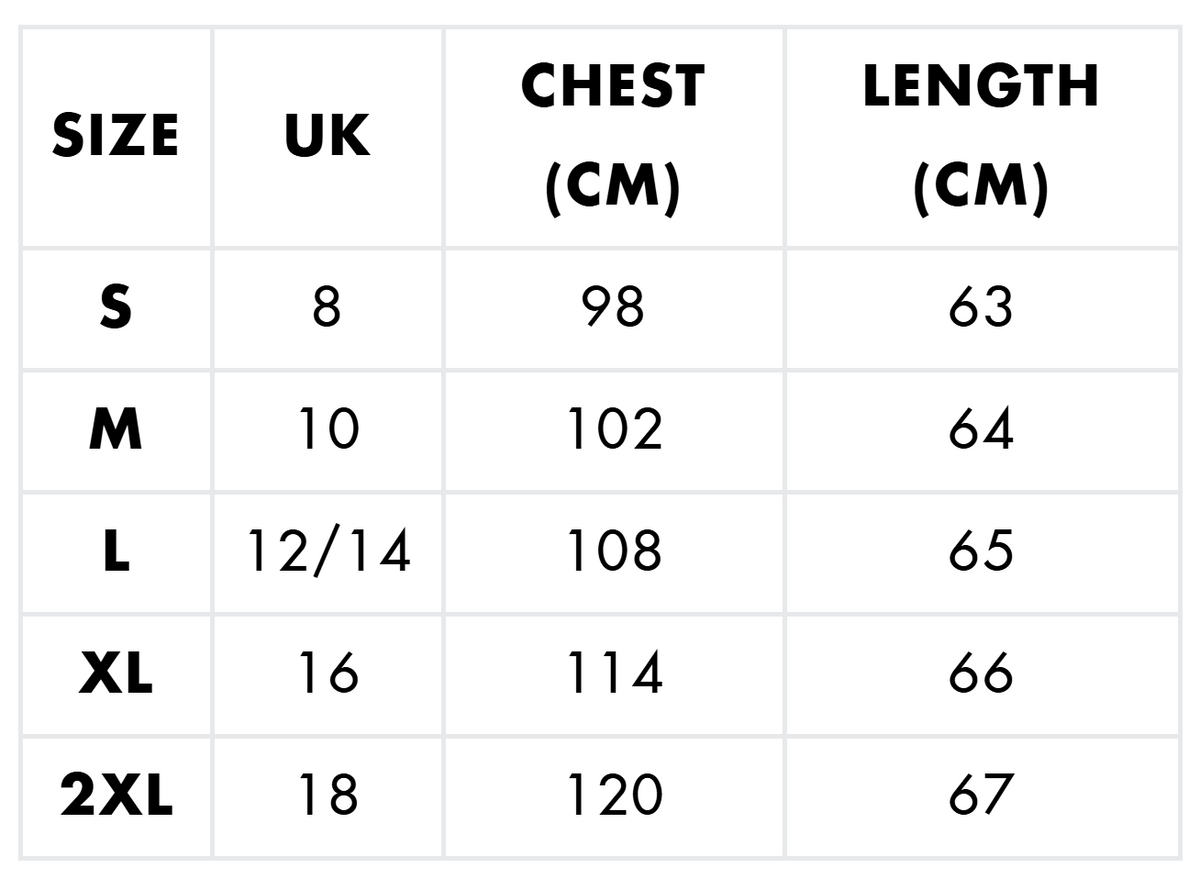The image size is (1200, 890).
Task: Select the 2XL size row label
Action: 116,797
